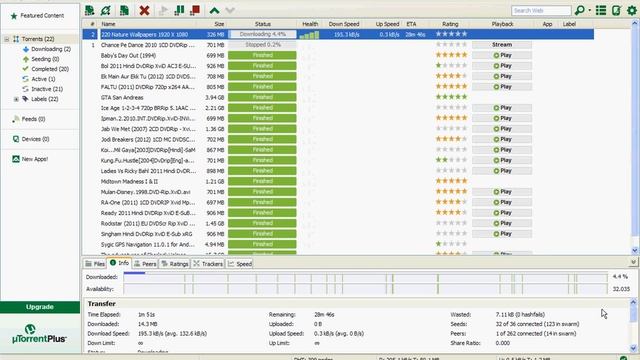The height and width of the screenshot is (360, 640).
Task: Open Feeds (0) in sidebar
Action: click(x=29, y=119)
